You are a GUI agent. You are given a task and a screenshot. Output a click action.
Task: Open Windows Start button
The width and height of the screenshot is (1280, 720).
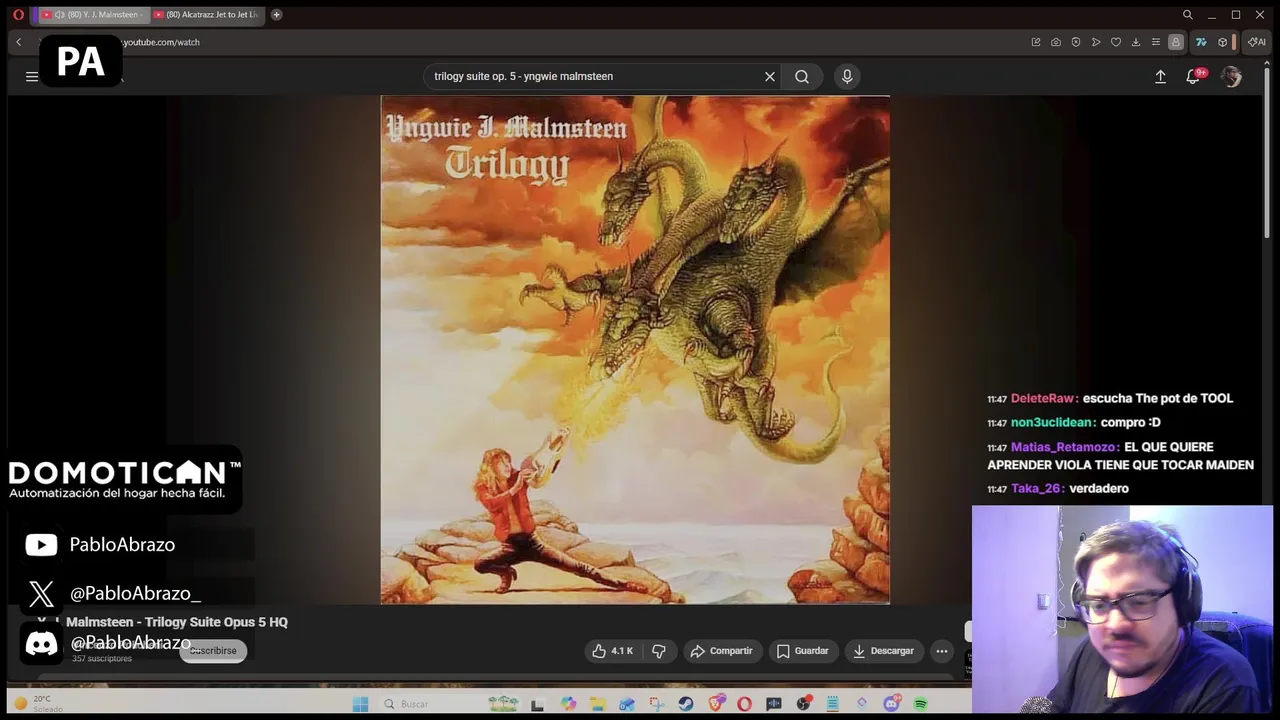[360, 704]
